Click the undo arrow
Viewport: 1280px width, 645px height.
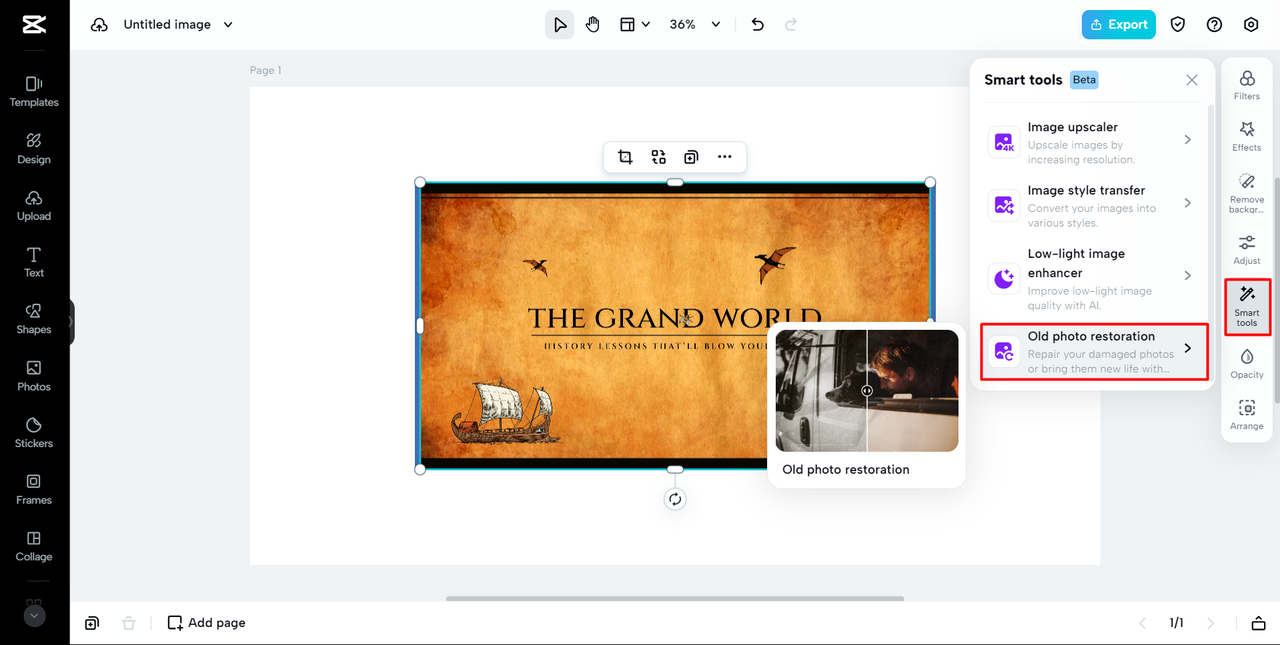point(757,25)
